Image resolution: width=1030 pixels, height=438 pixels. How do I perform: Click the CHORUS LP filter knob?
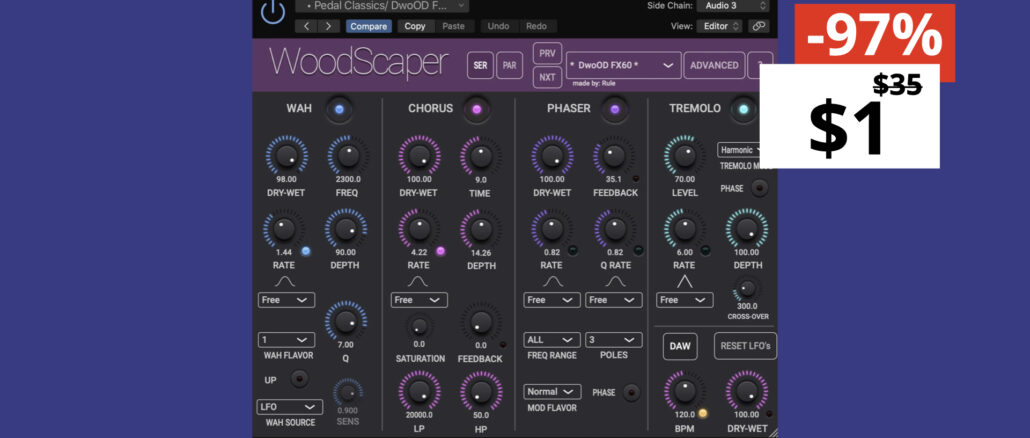[419, 391]
